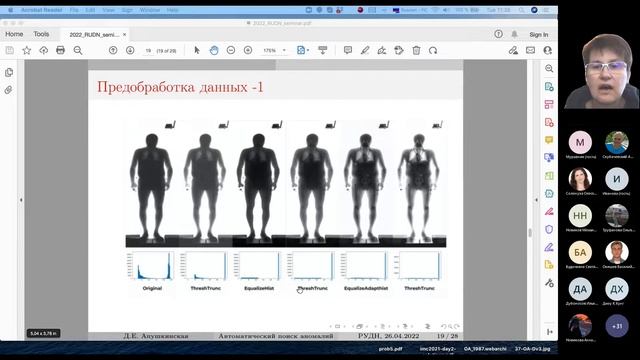This screenshot has height=360, width=640.
Task: Click the stamp tool icon
Action: 399,50
